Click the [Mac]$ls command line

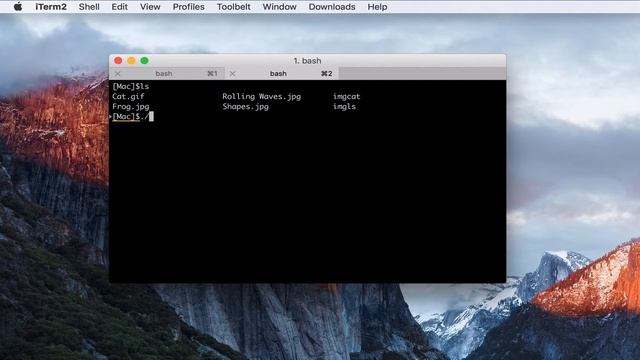coord(131,86)
